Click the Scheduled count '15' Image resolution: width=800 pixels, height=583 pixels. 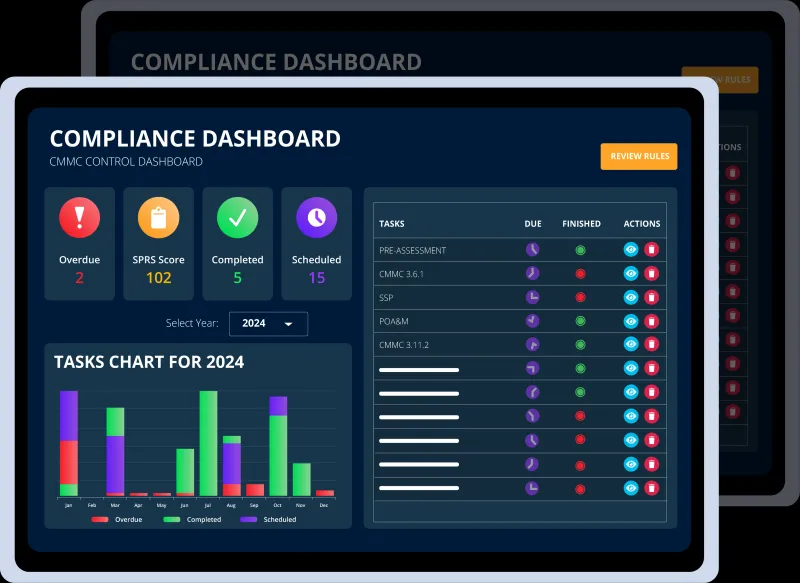coord(316,278)
